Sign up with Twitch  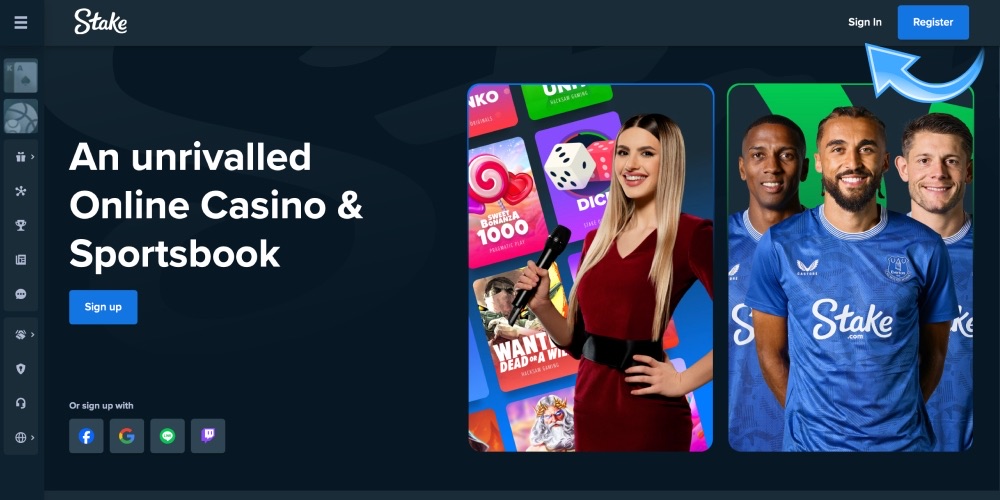(208, 436)
